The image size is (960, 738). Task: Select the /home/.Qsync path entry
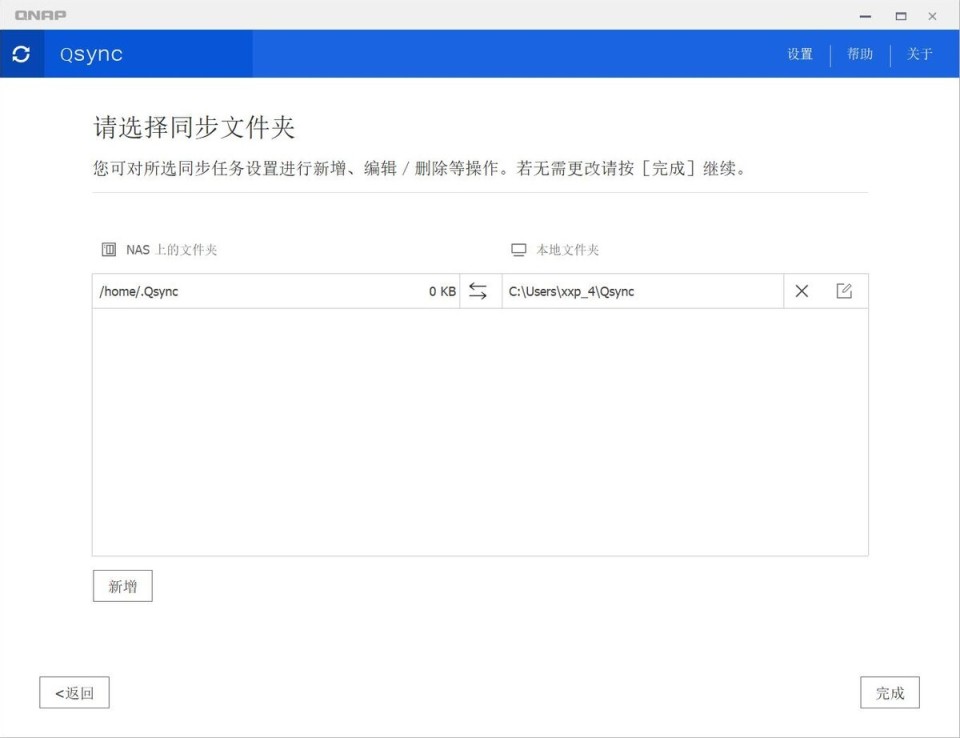(138, 291)
